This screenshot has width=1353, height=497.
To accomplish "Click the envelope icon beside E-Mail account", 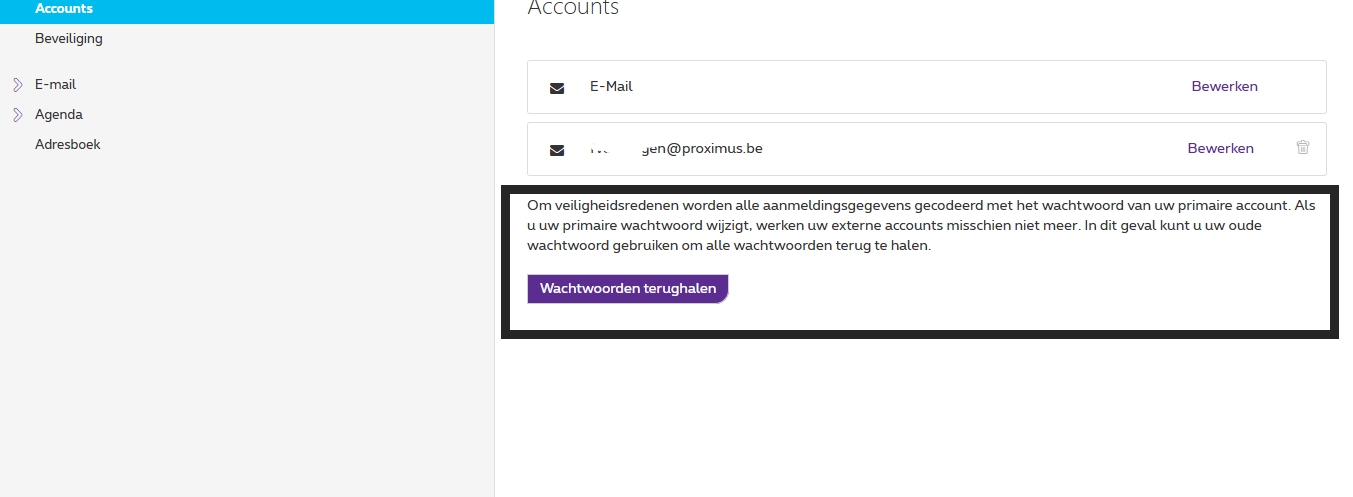I will pos(557,88).
